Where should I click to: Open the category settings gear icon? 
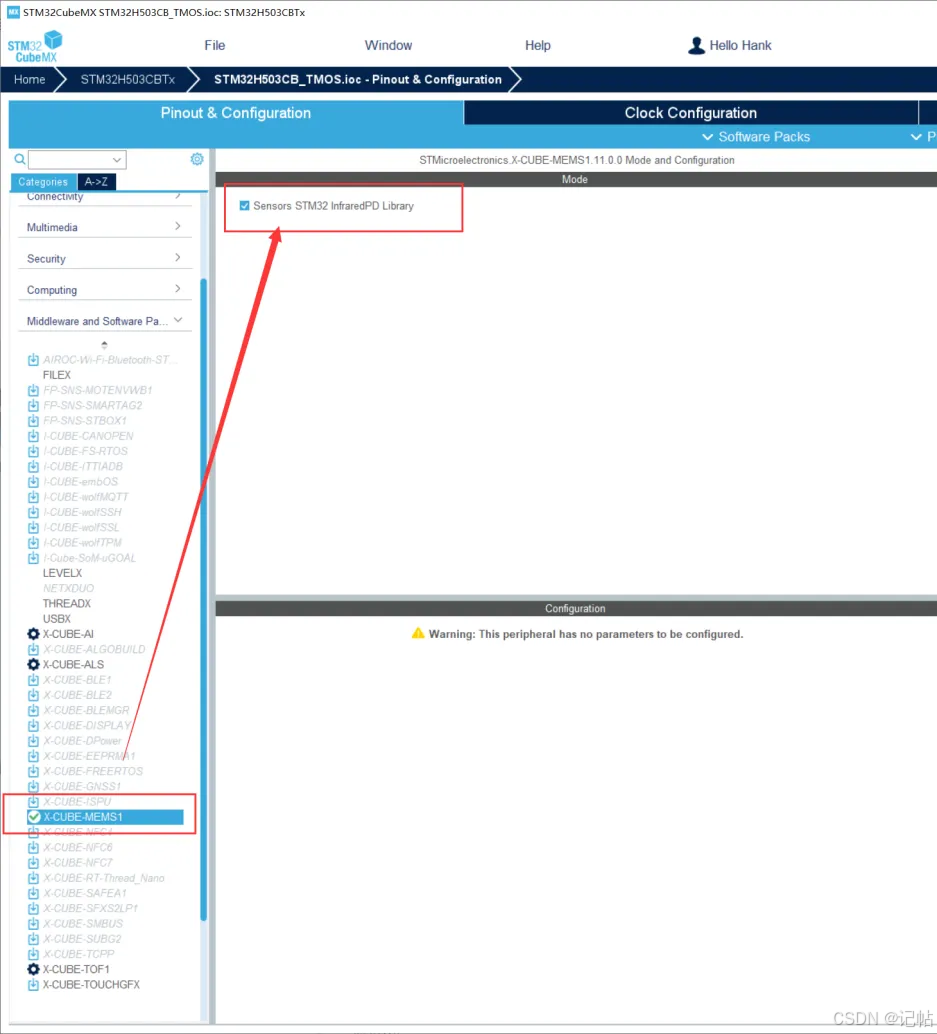pyautogui.click(x=196, y=159)
